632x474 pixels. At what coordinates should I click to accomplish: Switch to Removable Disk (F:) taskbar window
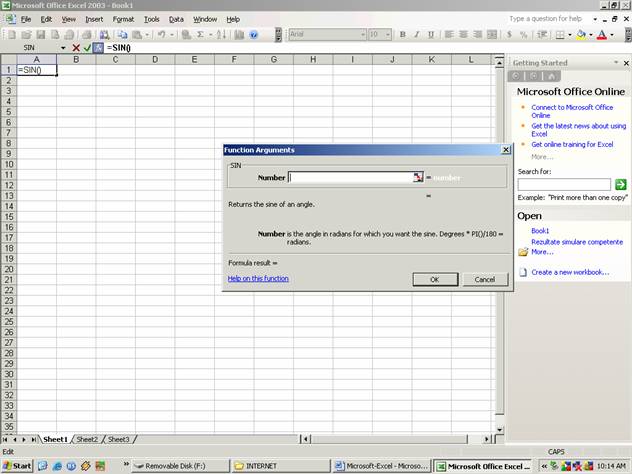click(x=181, y=466)
